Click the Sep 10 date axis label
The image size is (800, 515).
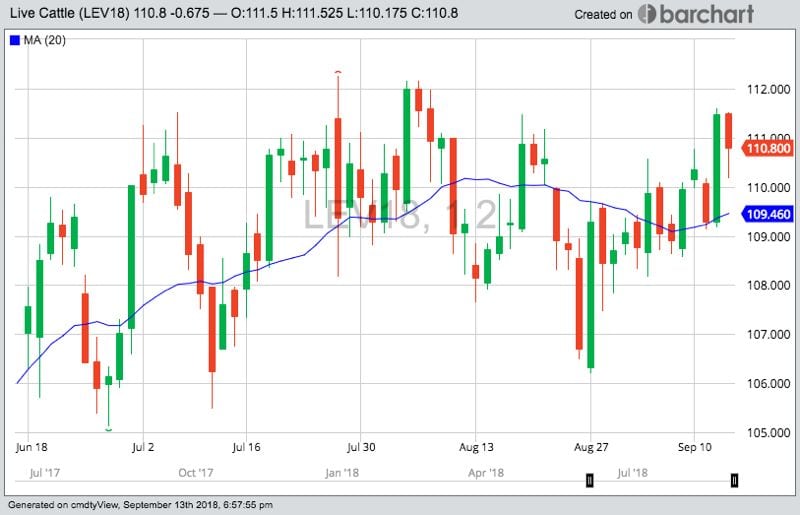694,447
